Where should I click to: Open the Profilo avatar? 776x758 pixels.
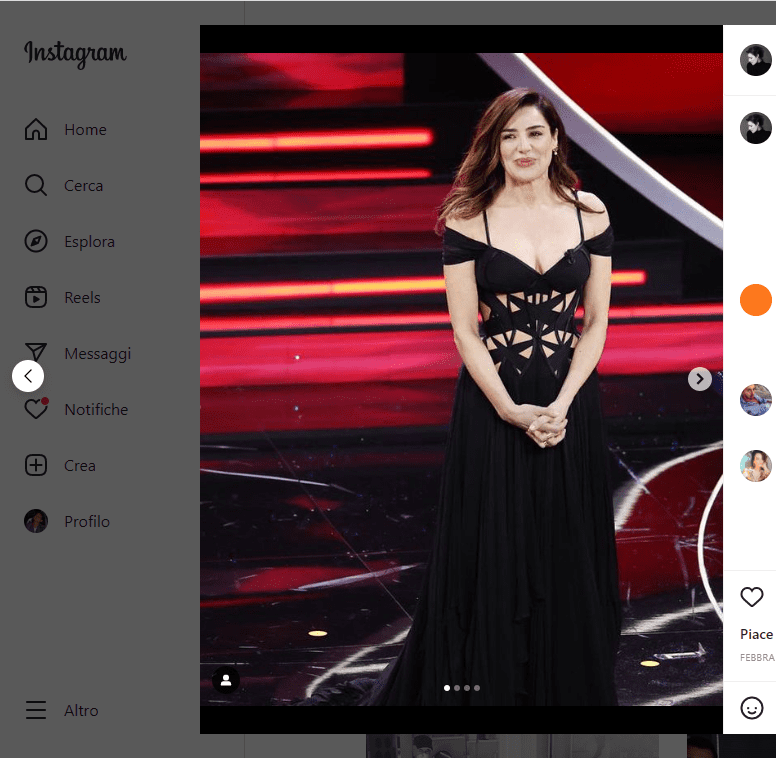point(36,521)
